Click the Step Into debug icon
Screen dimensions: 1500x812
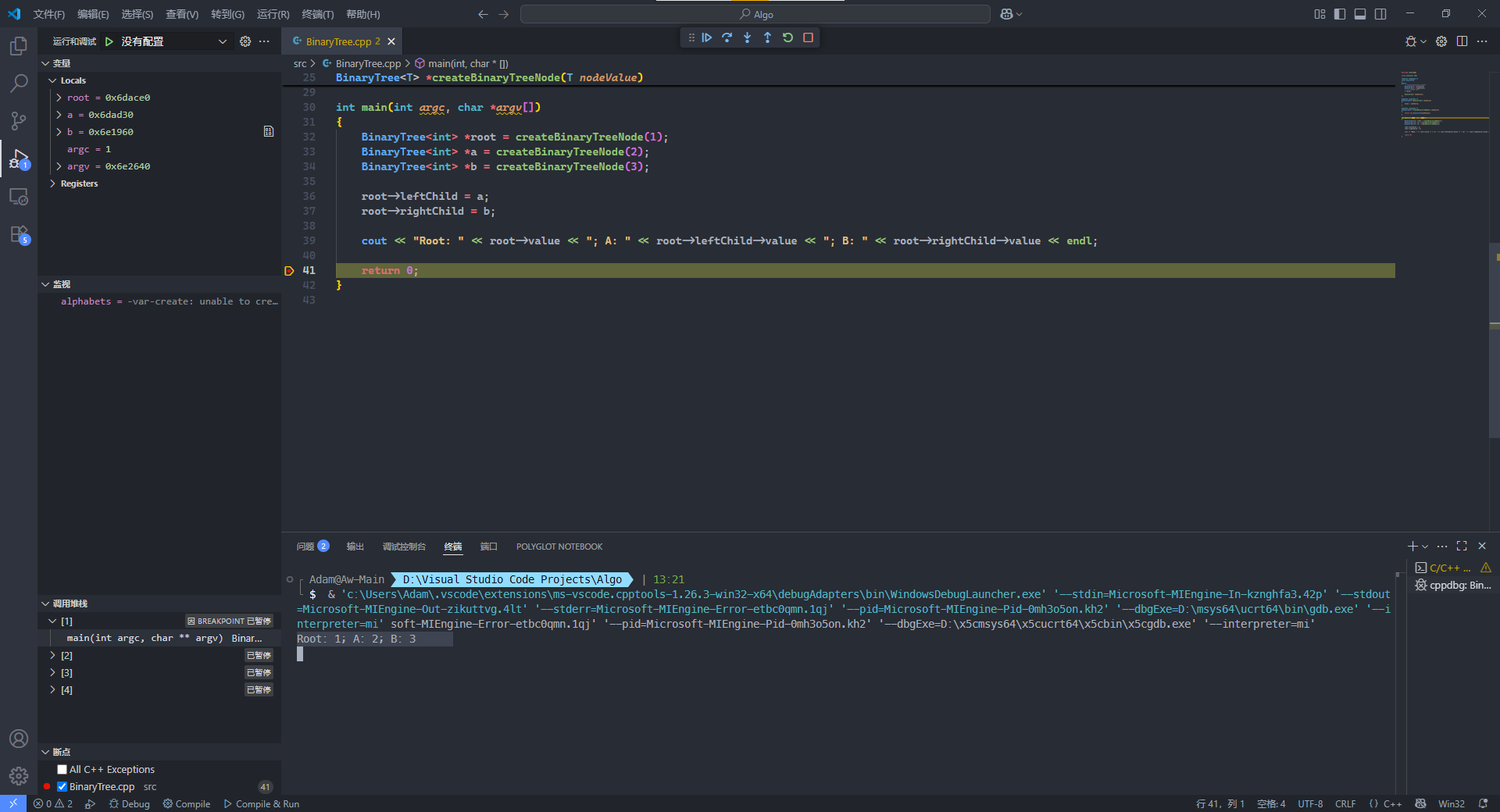pos(748,37)
